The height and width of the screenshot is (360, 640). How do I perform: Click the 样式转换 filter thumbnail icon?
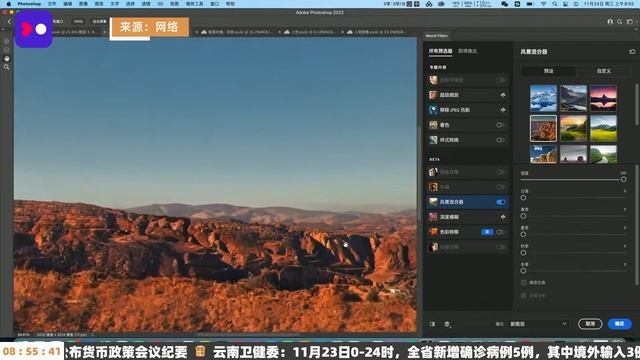pyautogui.click(x=433, y=140)
